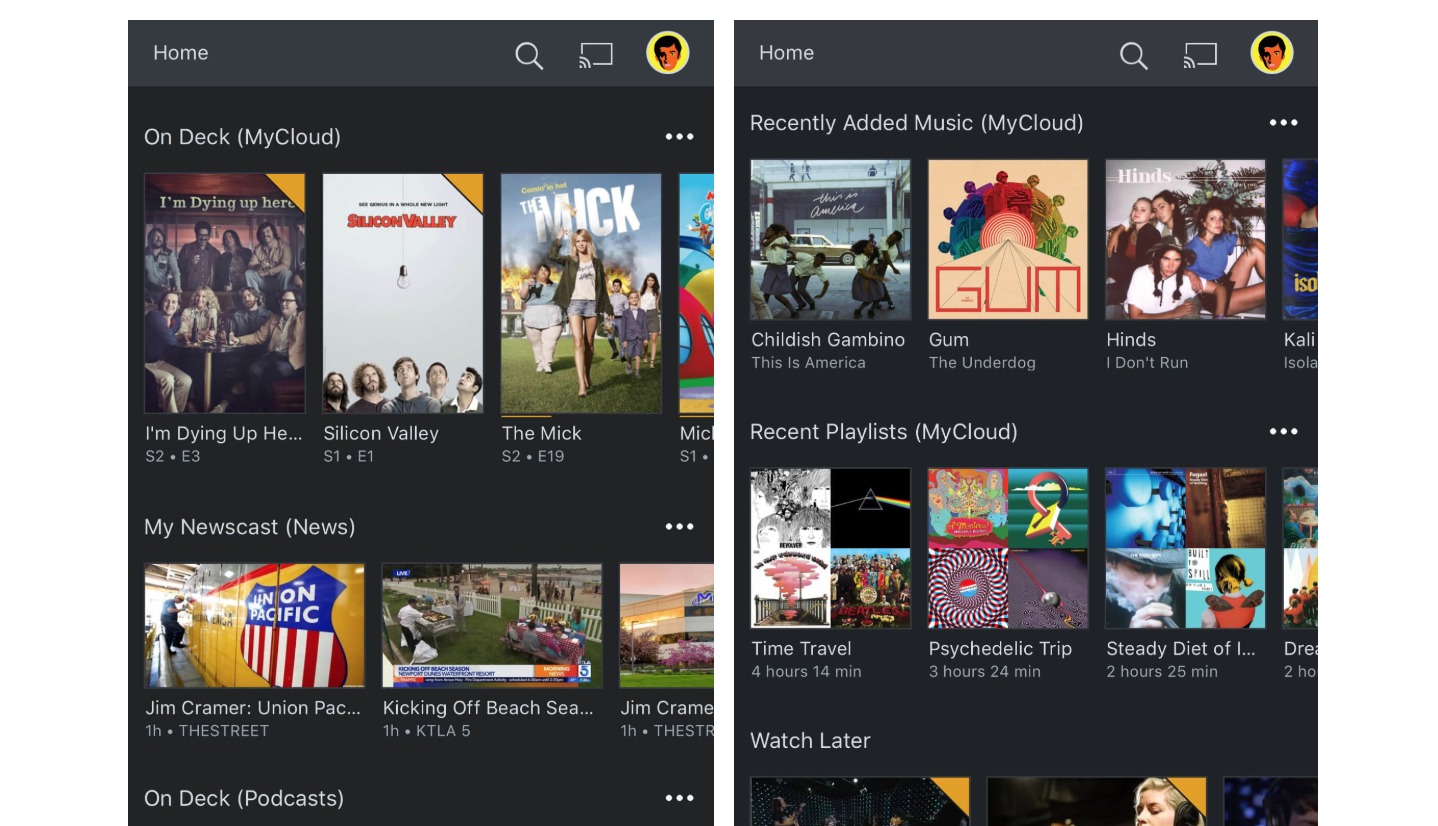Open search from the left screen

click(529, 56)
